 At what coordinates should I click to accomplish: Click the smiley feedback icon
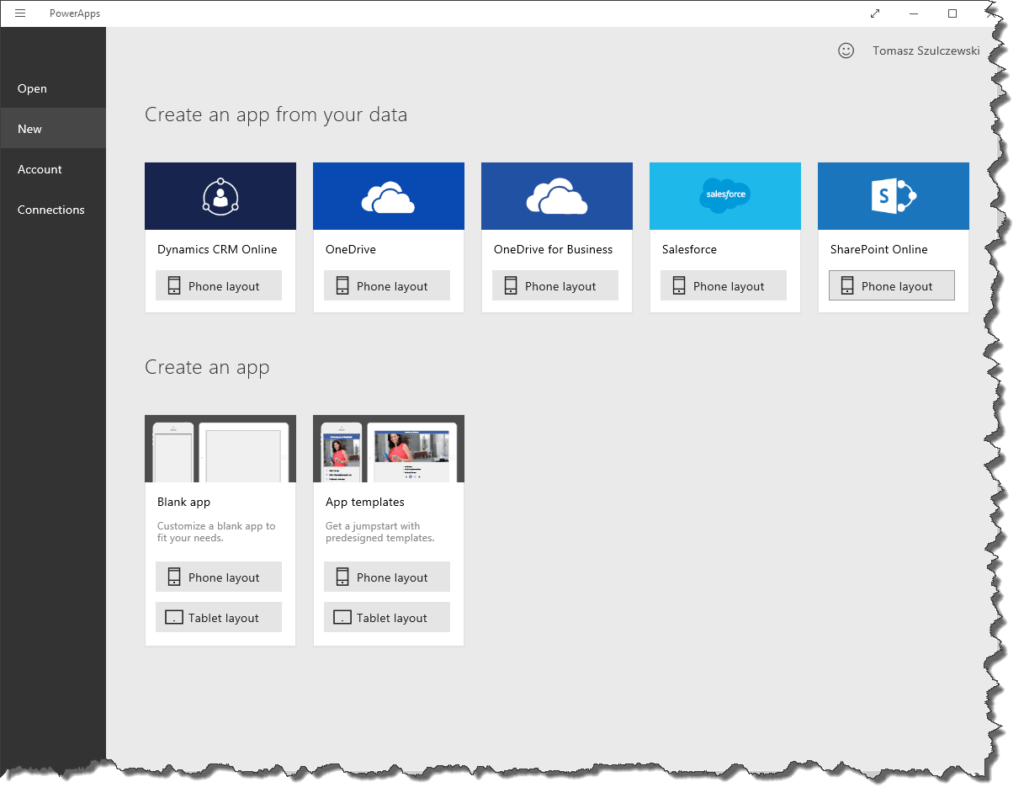(846, 51)
